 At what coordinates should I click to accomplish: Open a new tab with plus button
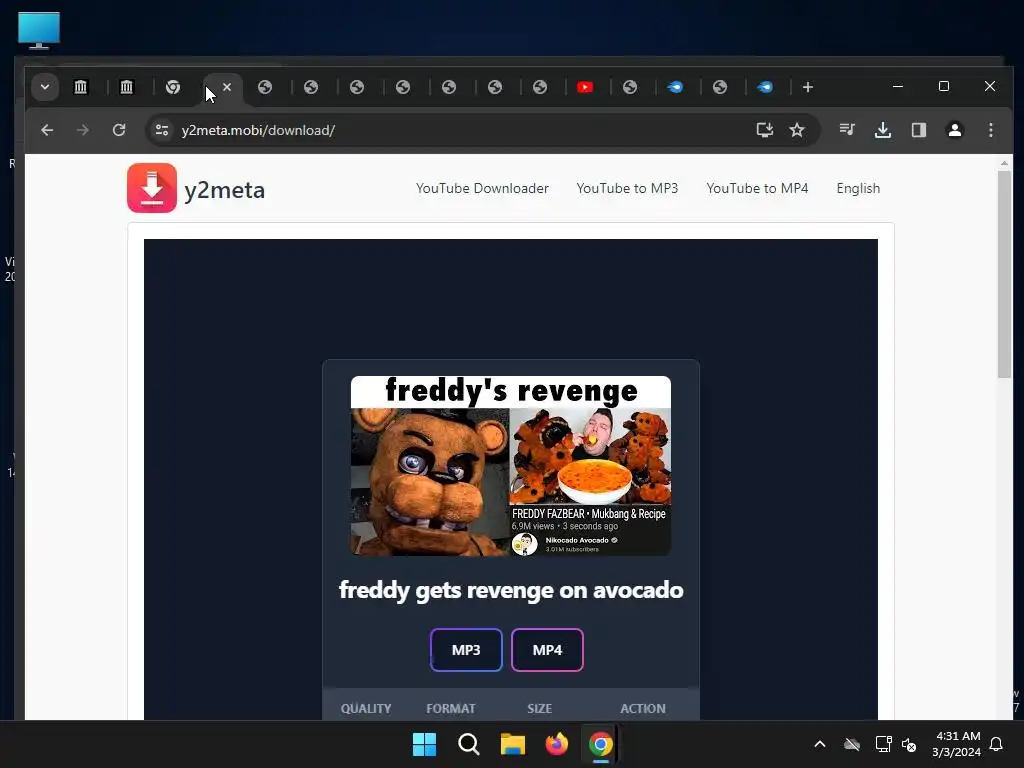coord(808,87)
